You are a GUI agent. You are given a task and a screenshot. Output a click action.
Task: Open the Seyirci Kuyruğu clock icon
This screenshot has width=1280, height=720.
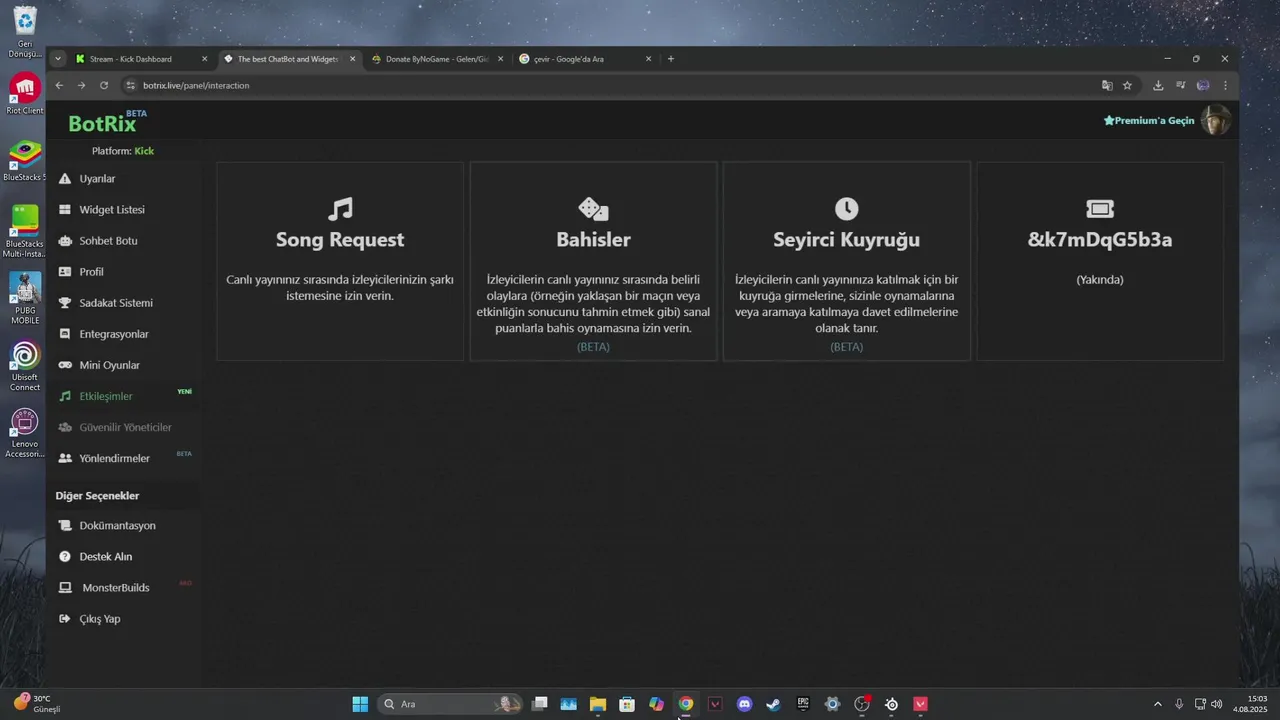(846, 208)
